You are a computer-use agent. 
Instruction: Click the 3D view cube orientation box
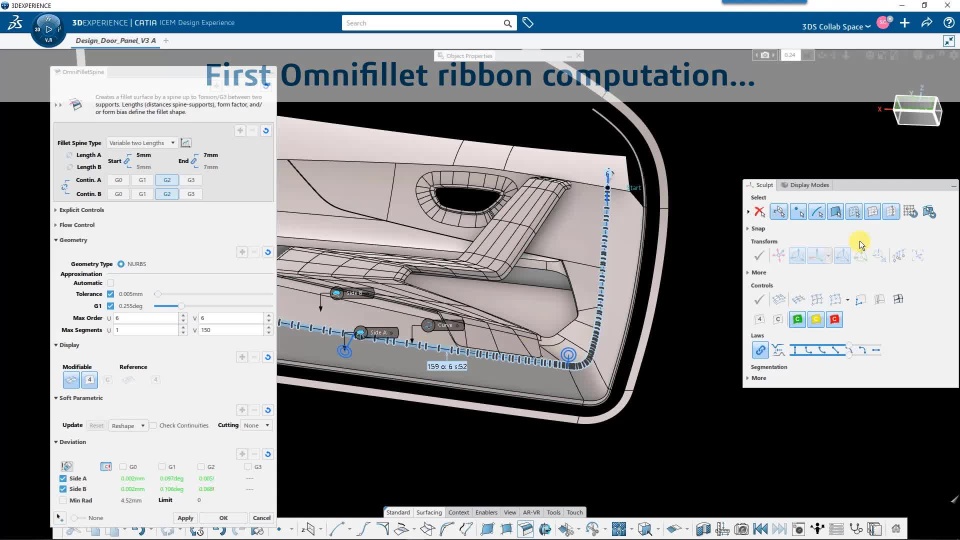tap(917, 110)
